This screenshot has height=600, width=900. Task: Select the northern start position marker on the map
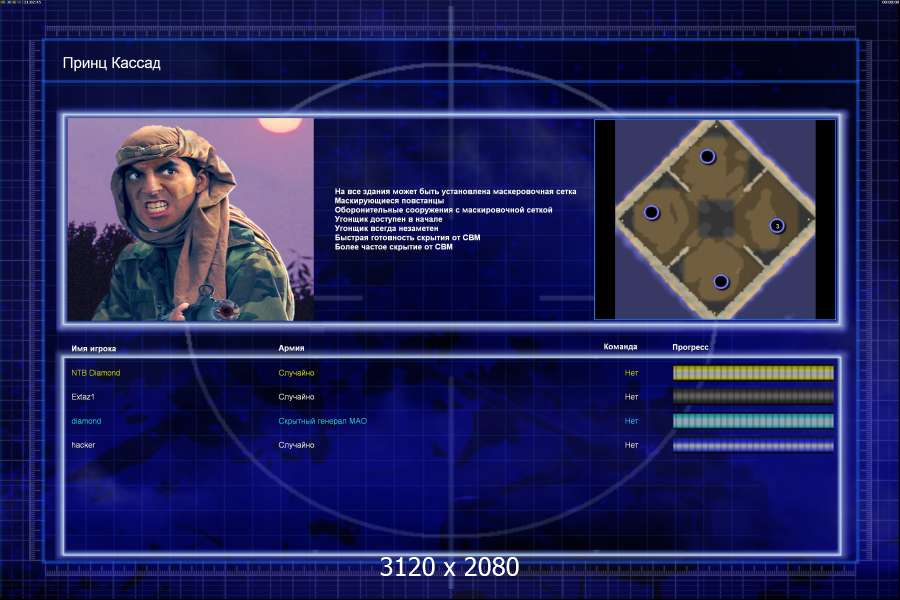coord(707,156)
